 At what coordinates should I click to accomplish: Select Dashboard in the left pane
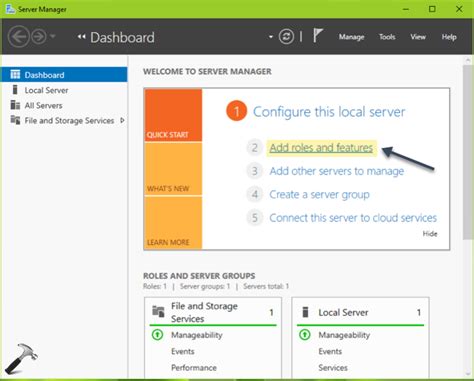64,75
